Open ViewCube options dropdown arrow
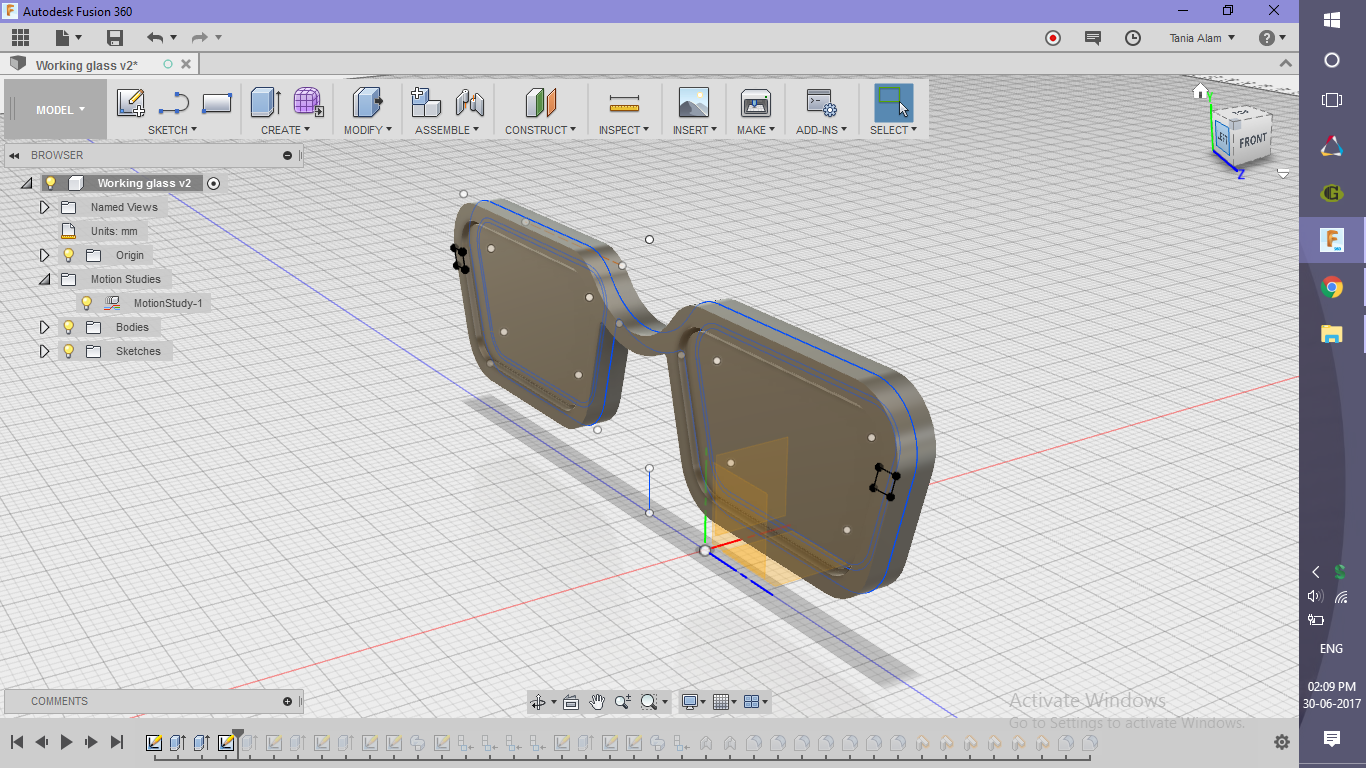Screen dimensions: 1366x768 tap(1283, 173)
